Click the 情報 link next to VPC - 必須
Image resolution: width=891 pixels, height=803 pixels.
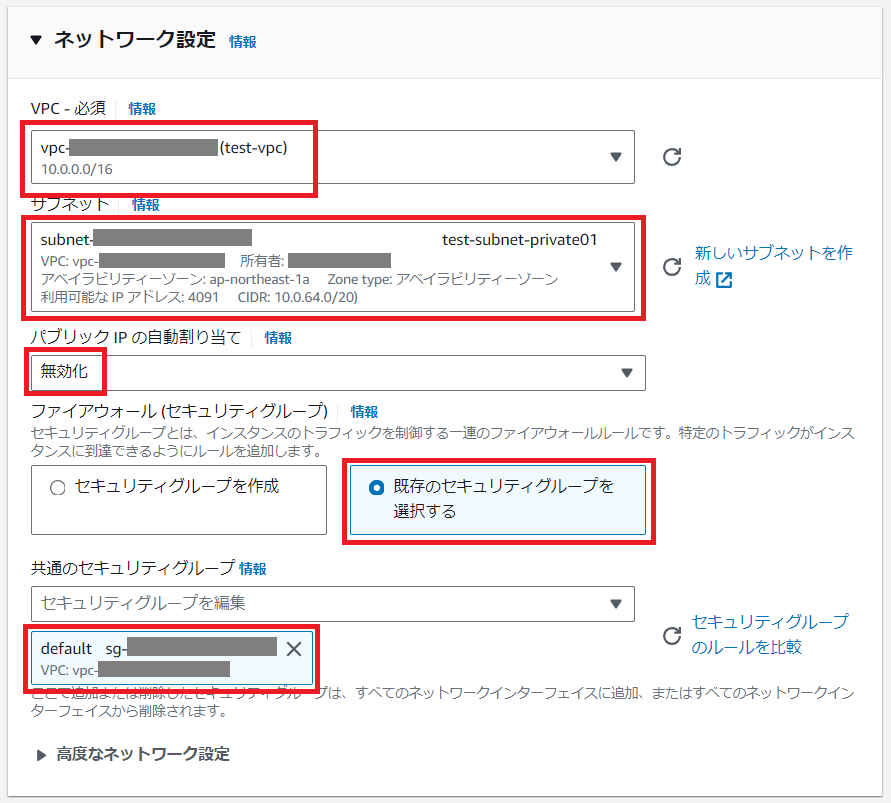click(x=142, y=108)
